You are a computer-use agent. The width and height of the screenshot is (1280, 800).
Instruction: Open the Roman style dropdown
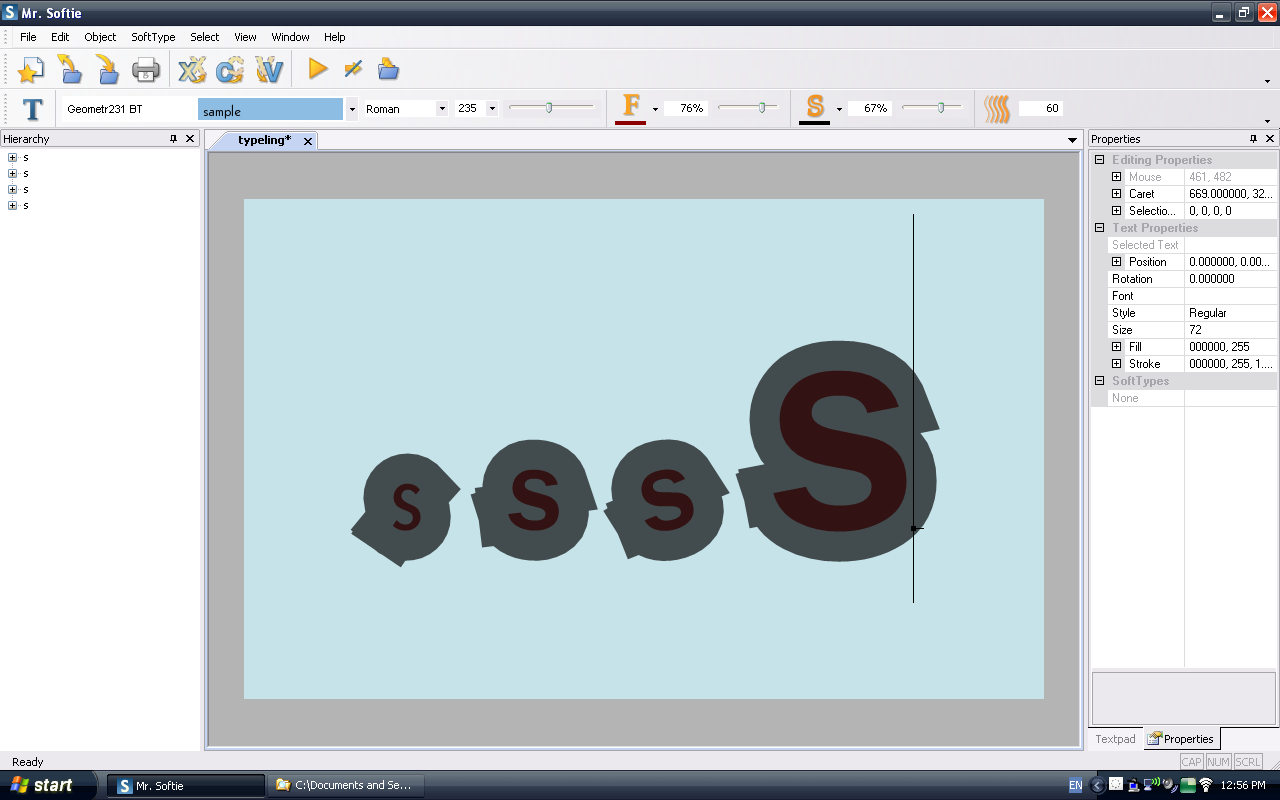pos(442,109)
